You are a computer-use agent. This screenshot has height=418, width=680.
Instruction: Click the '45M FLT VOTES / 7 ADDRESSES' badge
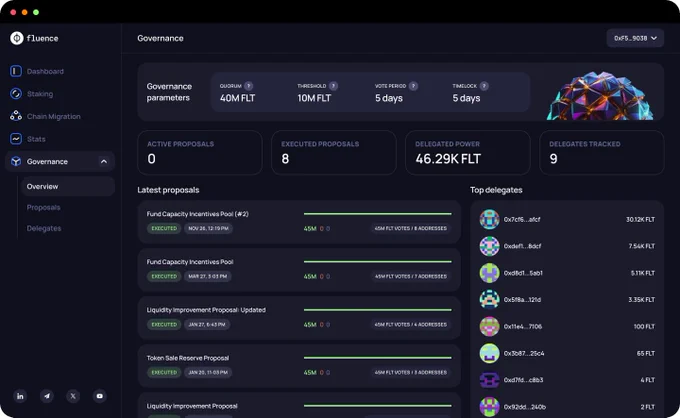pyautogui.click(x=411, y=276)
